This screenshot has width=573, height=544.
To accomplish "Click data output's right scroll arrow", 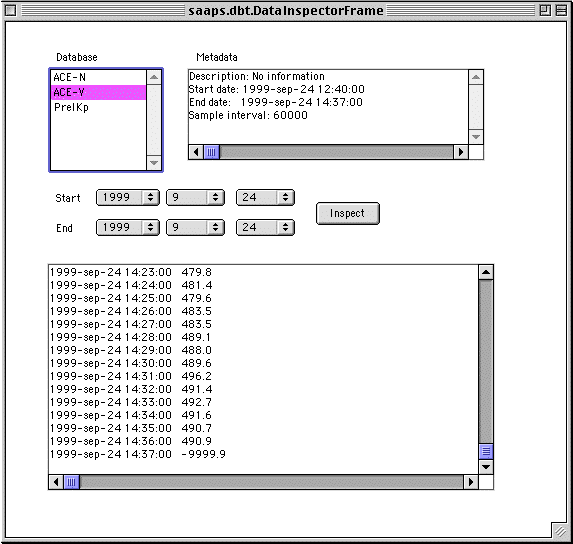I will point(471,482).
